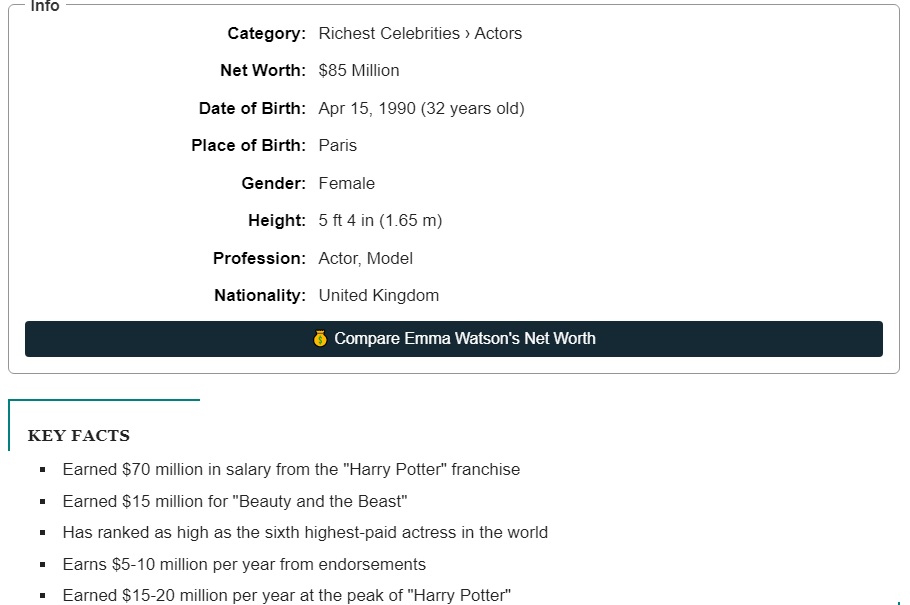Click the Info box legend label
Screen dimensions: 910x605
45,6
